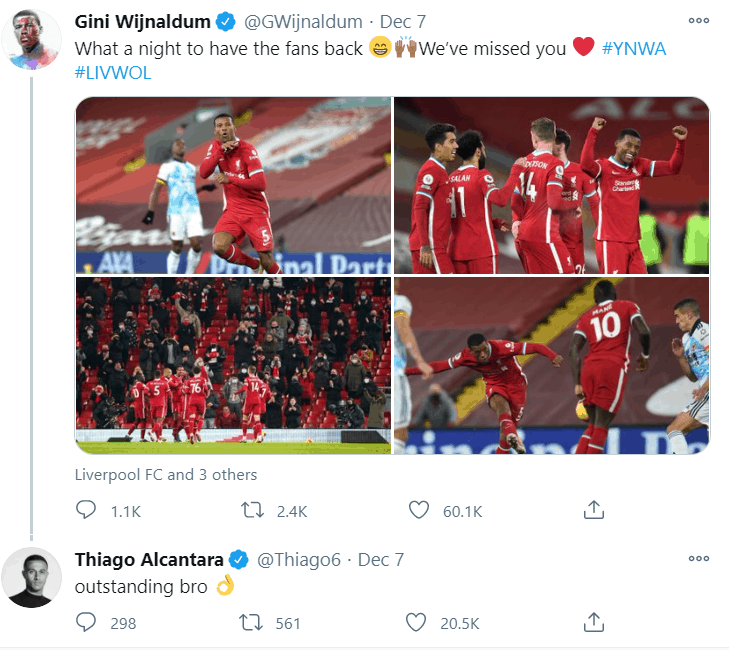Like Thiago Alcantara's reply
The image size is (730, 650).
coord(416,622)
